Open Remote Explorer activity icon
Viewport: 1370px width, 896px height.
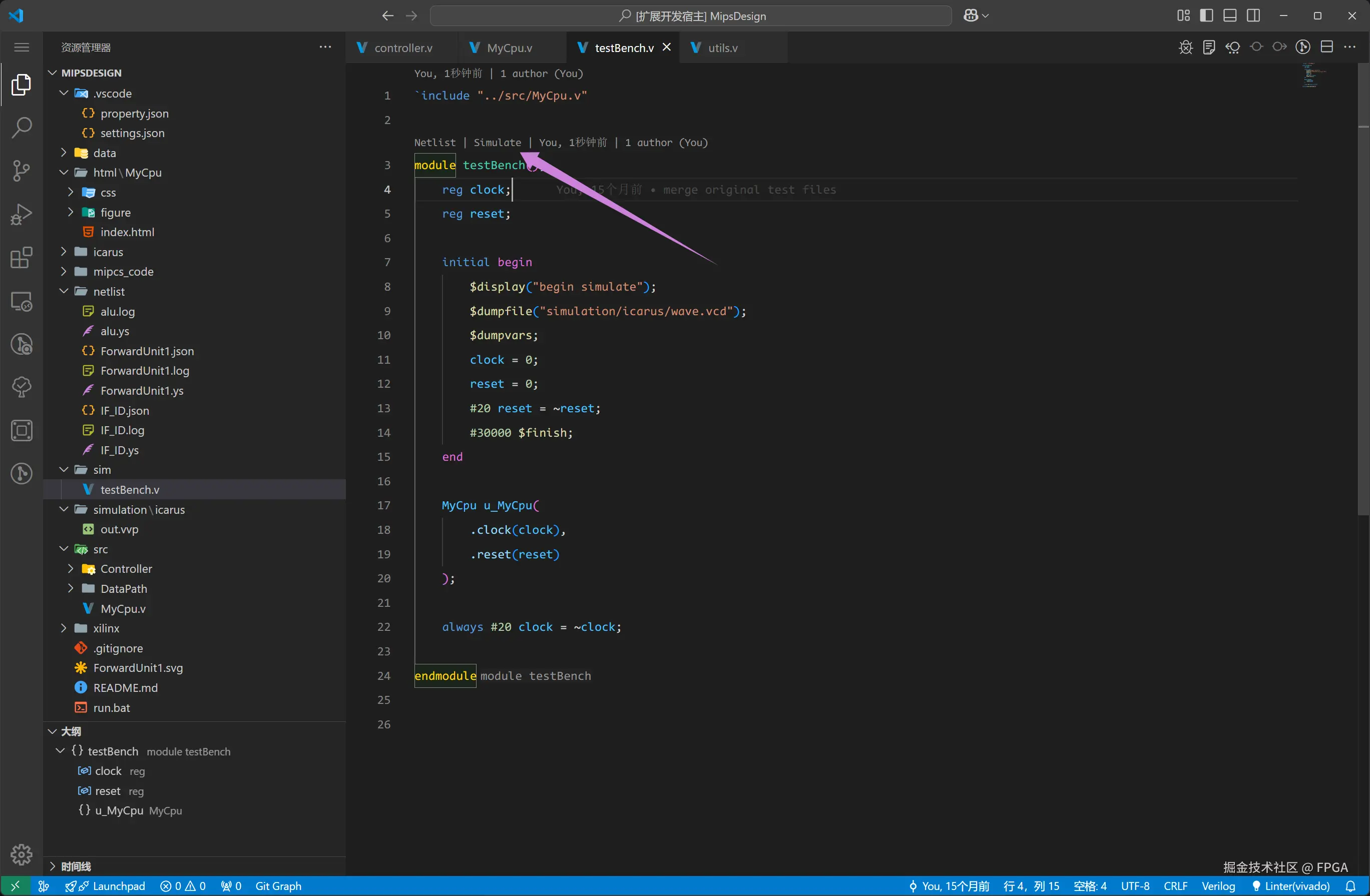click(x=22, y=301)
